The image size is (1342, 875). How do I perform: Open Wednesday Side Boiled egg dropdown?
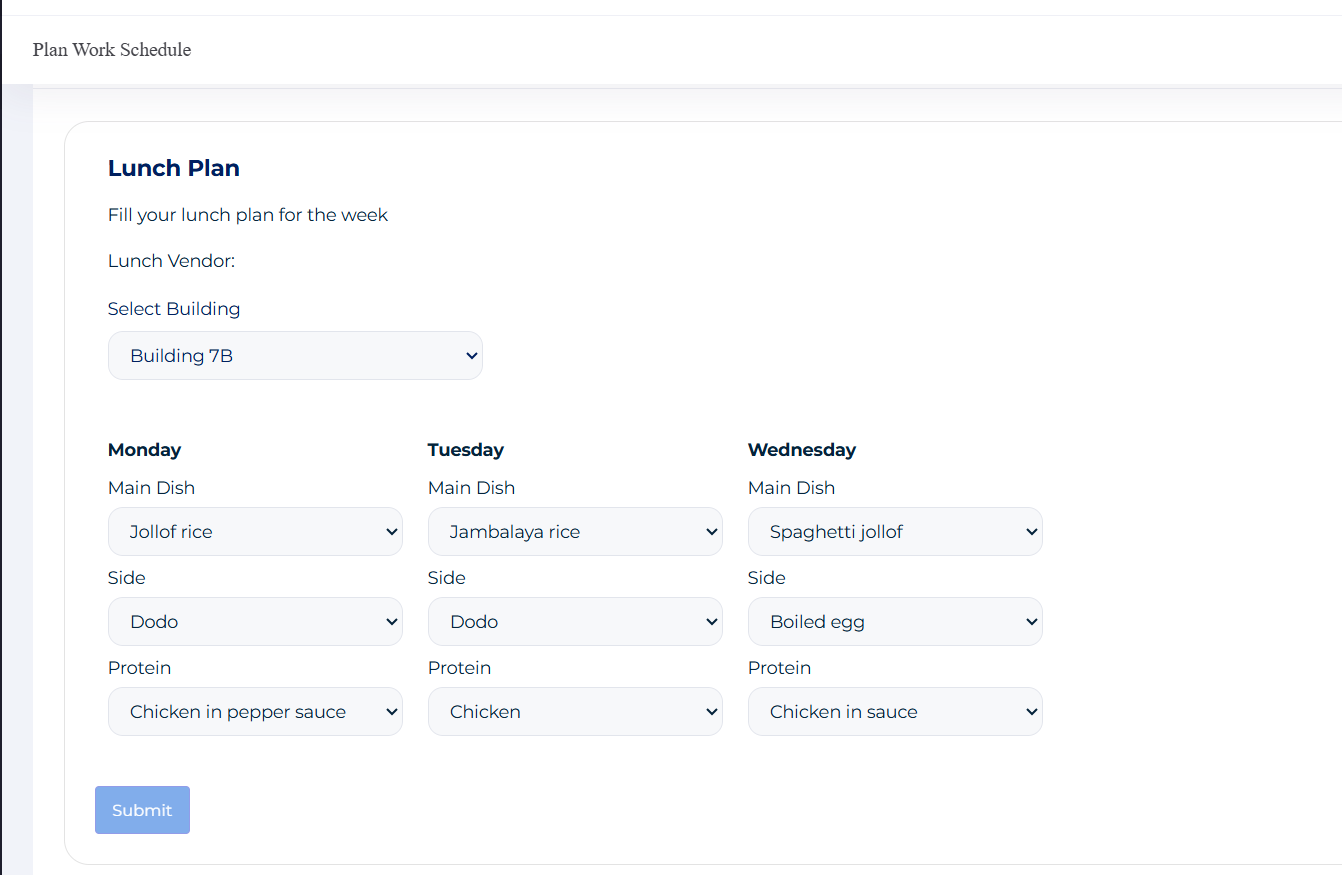pos(894,622)
